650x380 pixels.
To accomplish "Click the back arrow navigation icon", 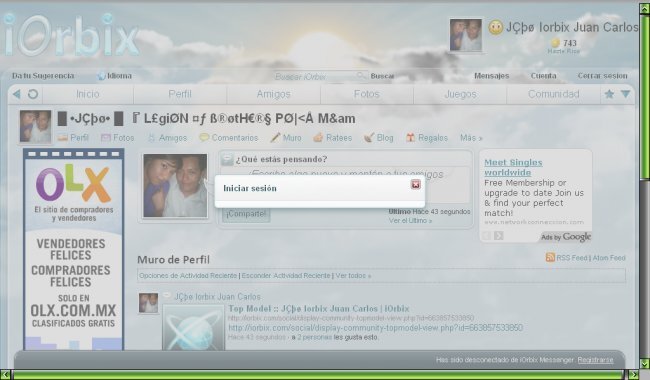I will 17,94.
